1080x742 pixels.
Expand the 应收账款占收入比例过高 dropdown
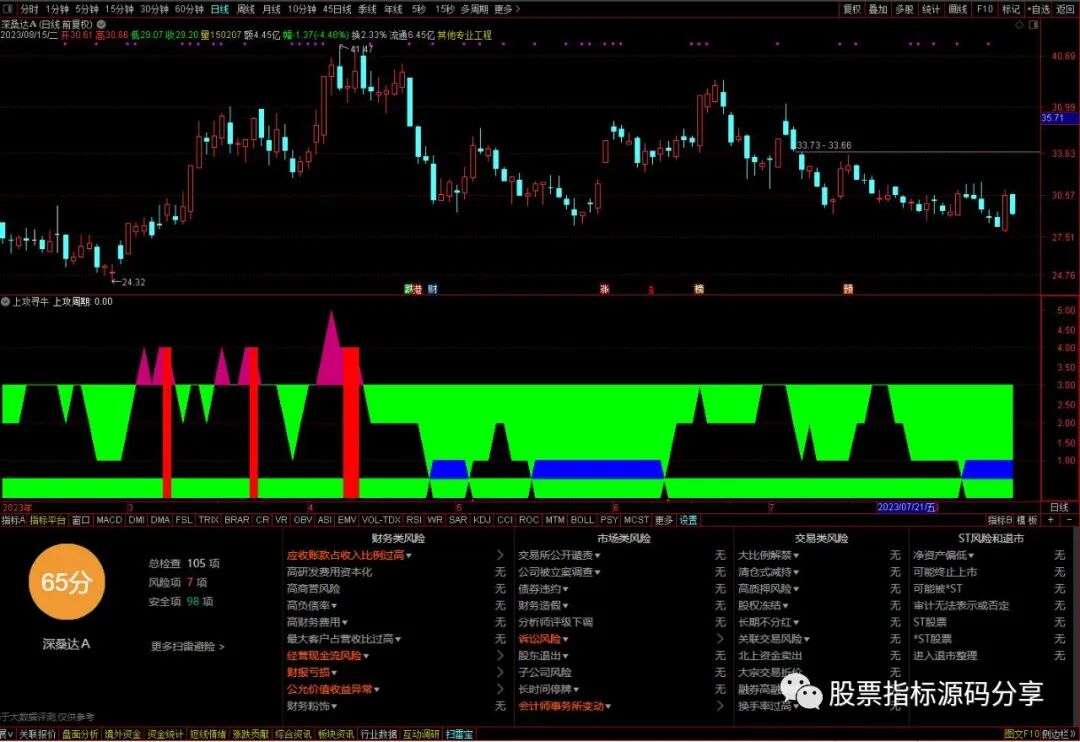(409, 555)
